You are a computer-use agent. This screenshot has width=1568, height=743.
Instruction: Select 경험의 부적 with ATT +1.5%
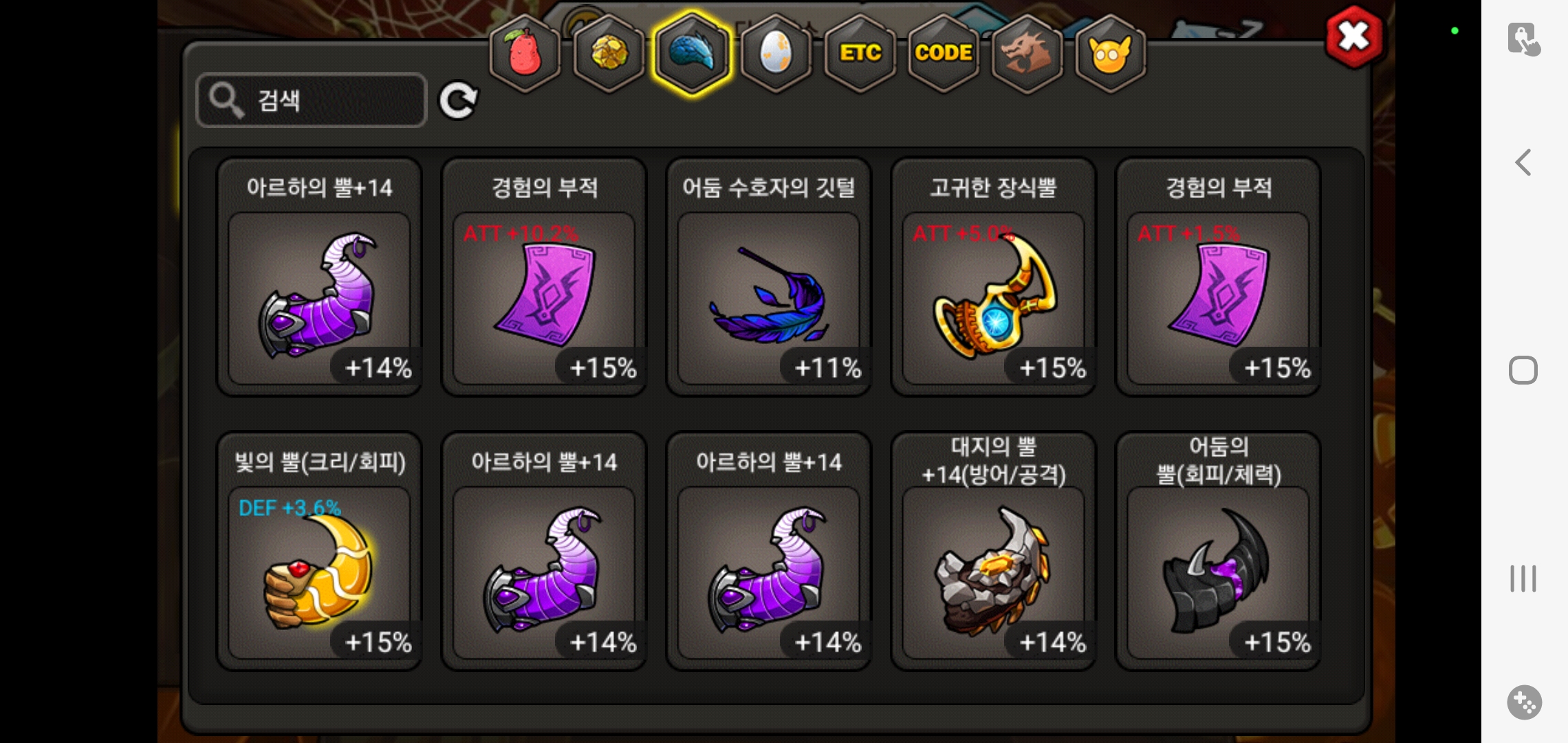point(1219,277)
